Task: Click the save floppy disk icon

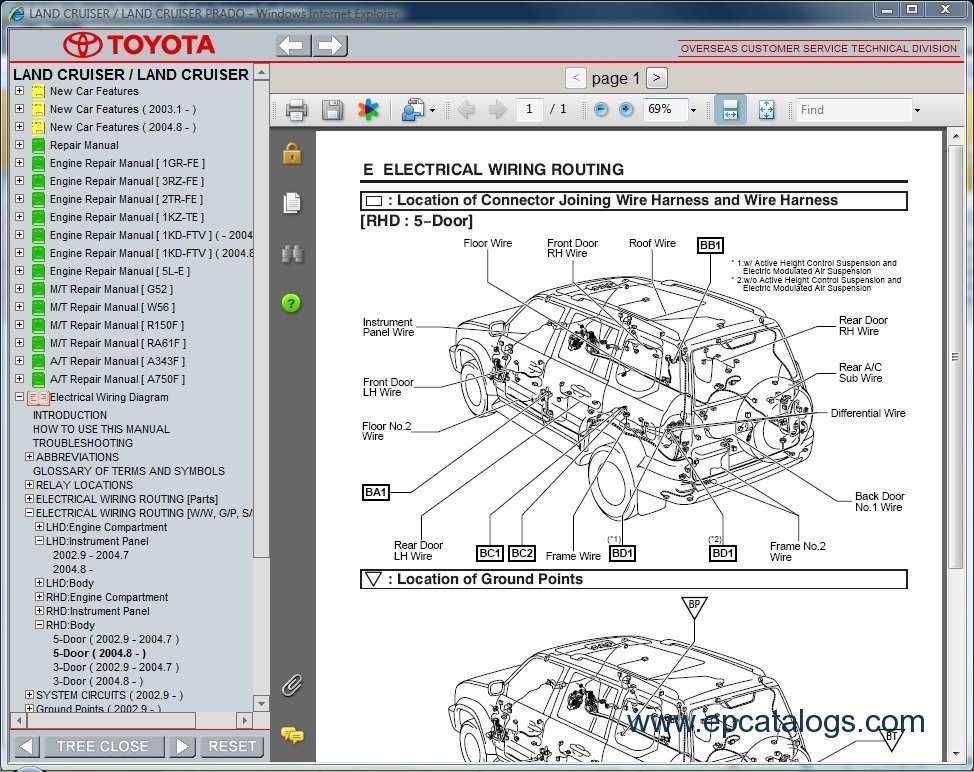Action: click(x=332, y=110)
